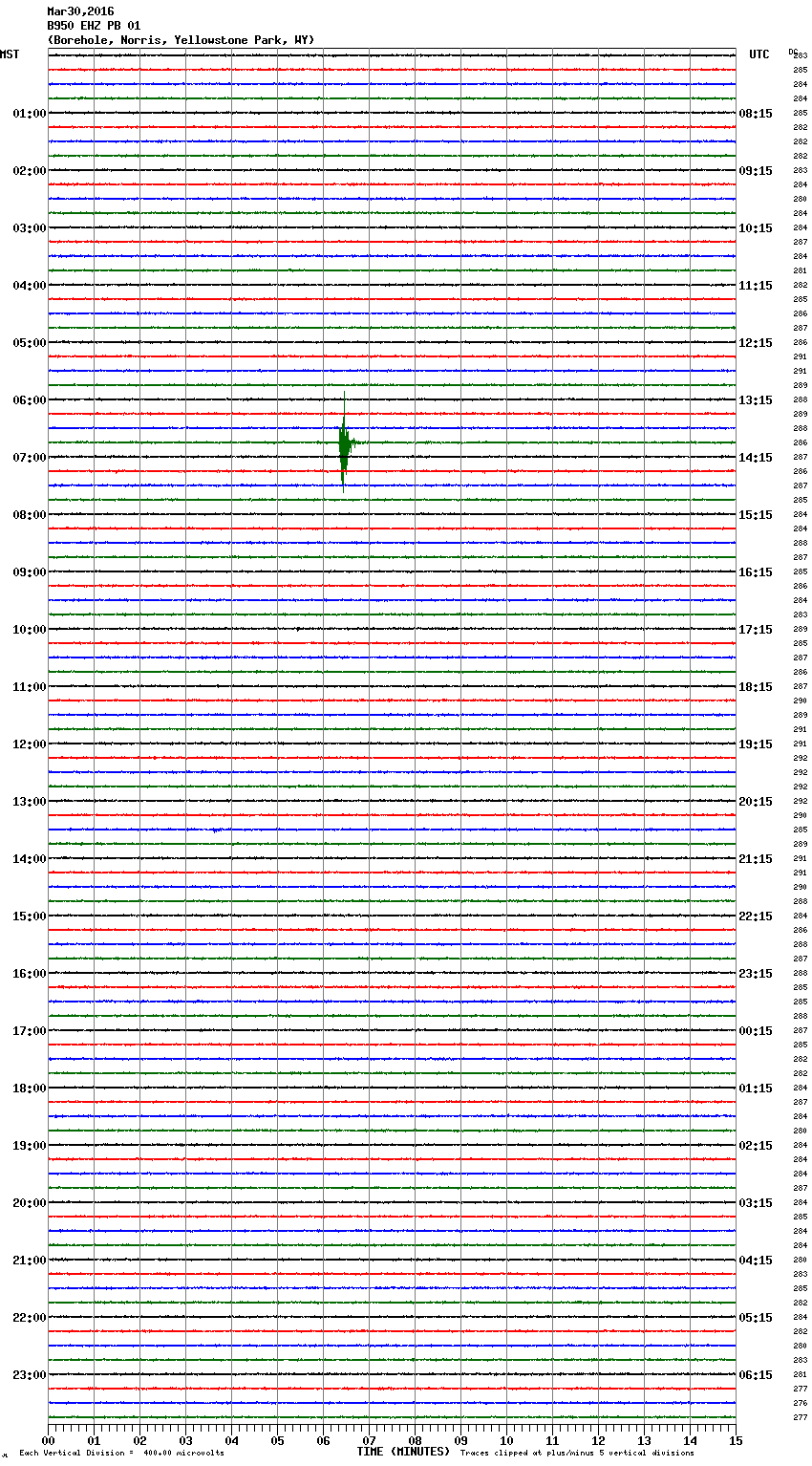Click minute 07 on the bottom axis

tap(369, 1440)
